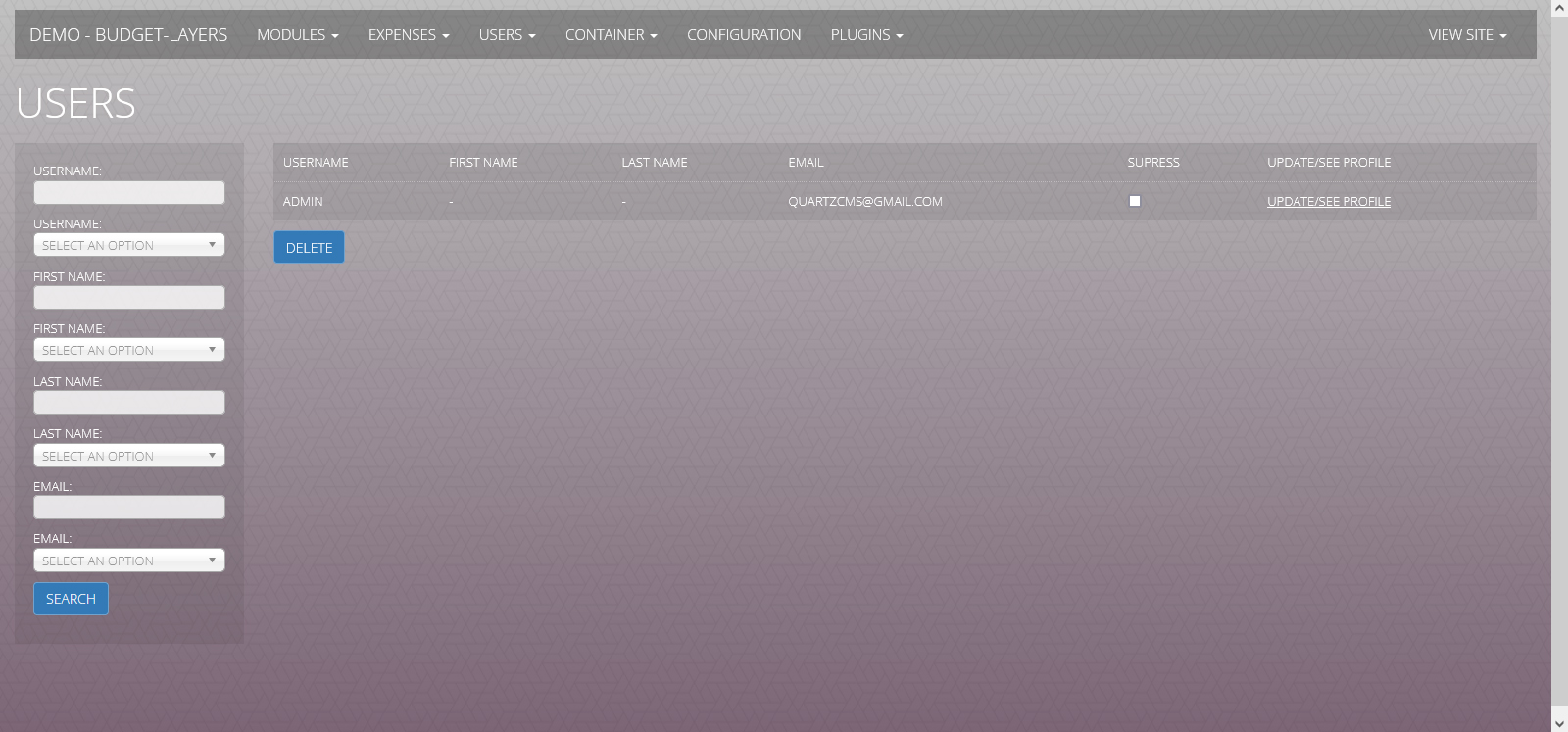Click the scrollbar down arrow
Viewport: 1568px width, 732px height.
pyautogui.click(x=1559, y=723)
